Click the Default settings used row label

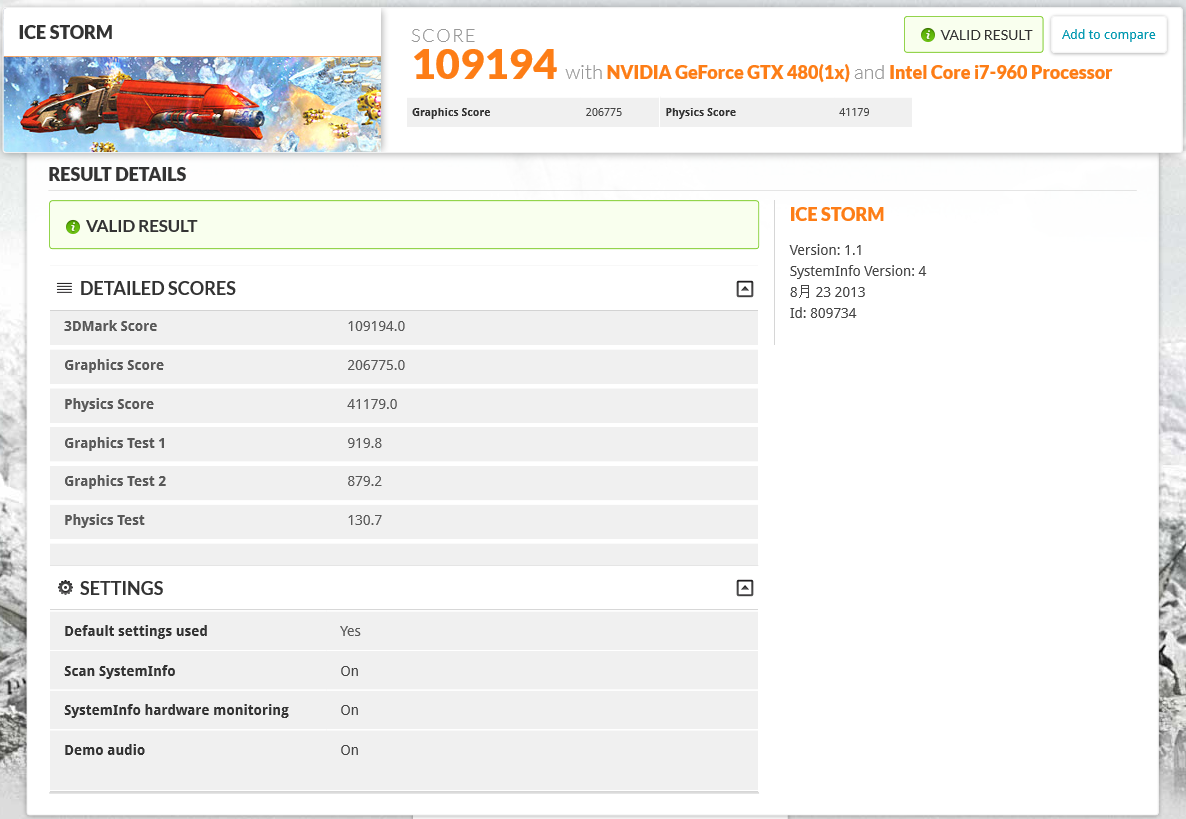pos(135,631)
